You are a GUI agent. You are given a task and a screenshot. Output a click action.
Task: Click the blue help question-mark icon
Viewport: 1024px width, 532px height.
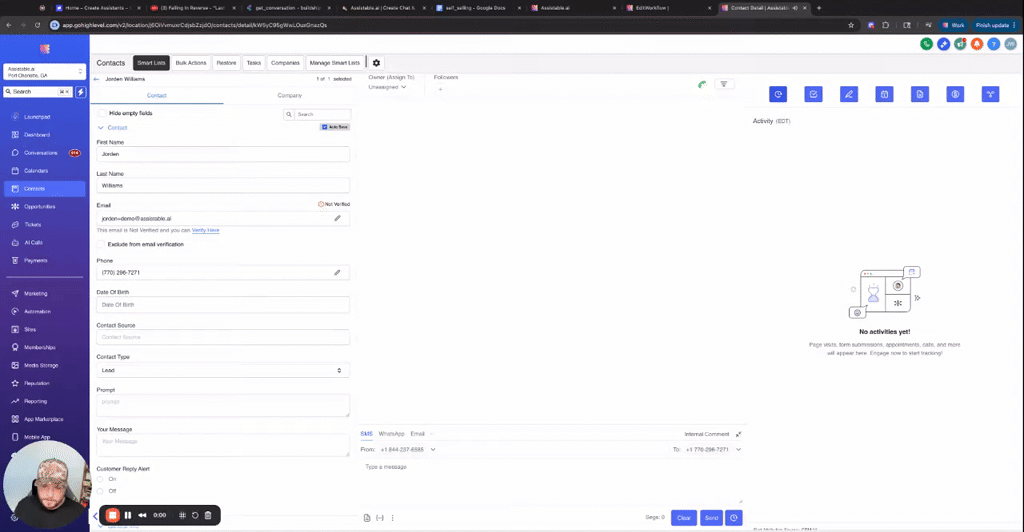point(993,44)
